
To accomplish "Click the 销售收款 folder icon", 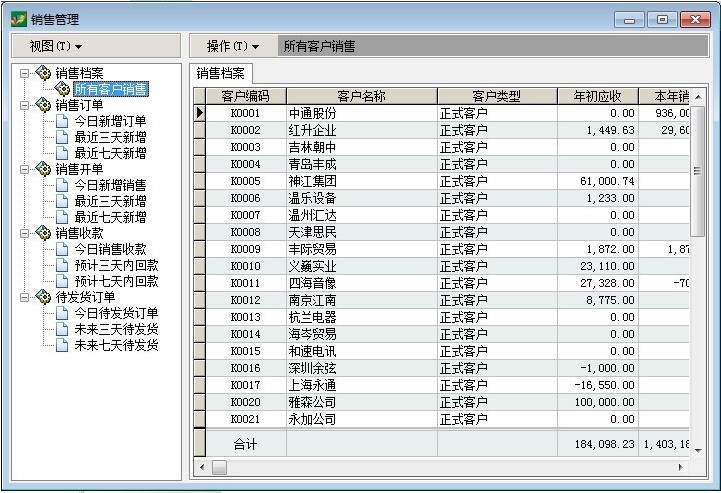I will point(43,233).
